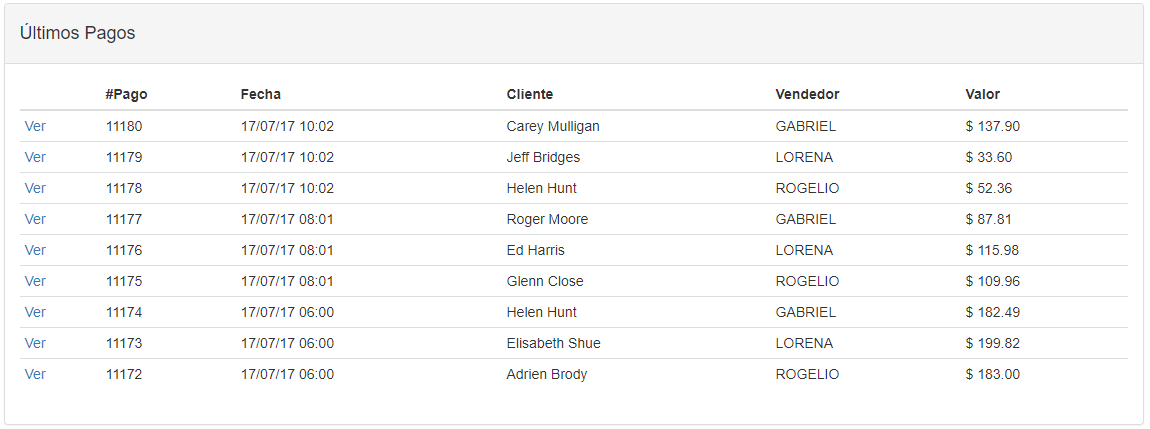Click payment number 11177 cell
Screen dimensions: 1150x429
124,219
